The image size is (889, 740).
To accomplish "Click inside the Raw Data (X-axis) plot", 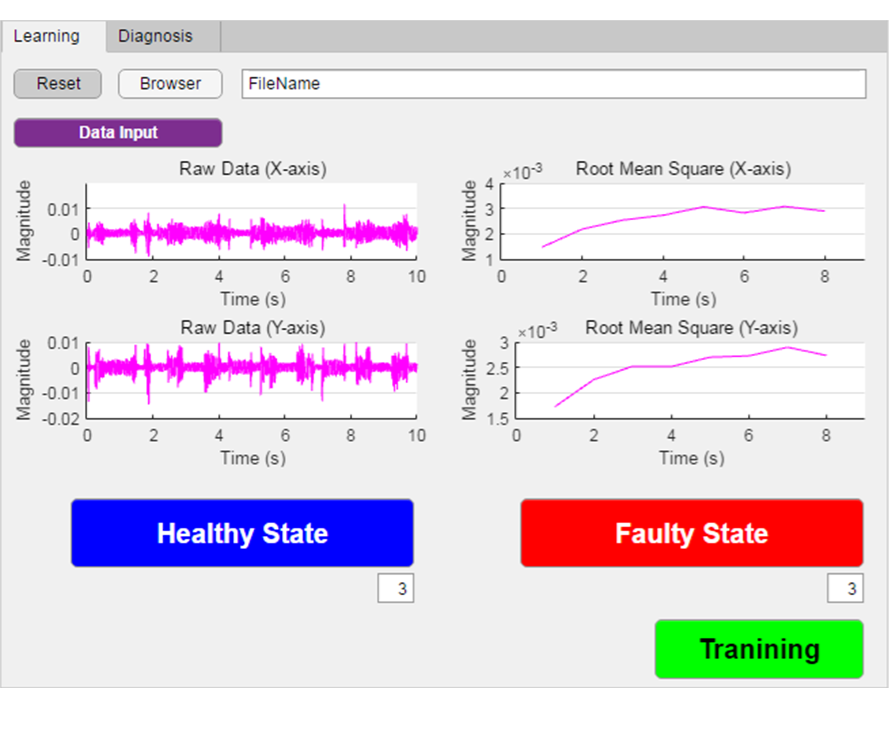I will click(x=251, y=222).
